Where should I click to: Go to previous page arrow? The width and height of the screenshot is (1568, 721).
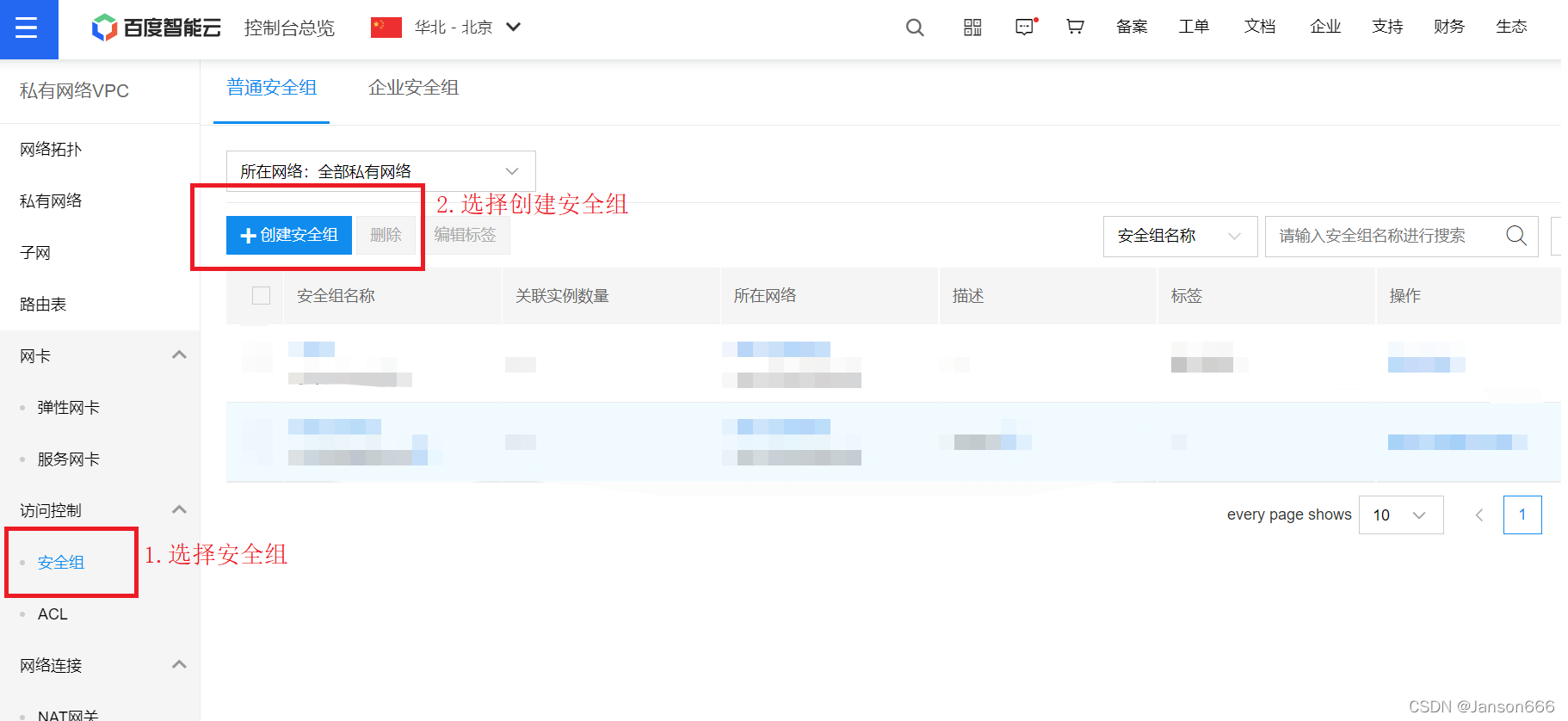(1479, 515)
